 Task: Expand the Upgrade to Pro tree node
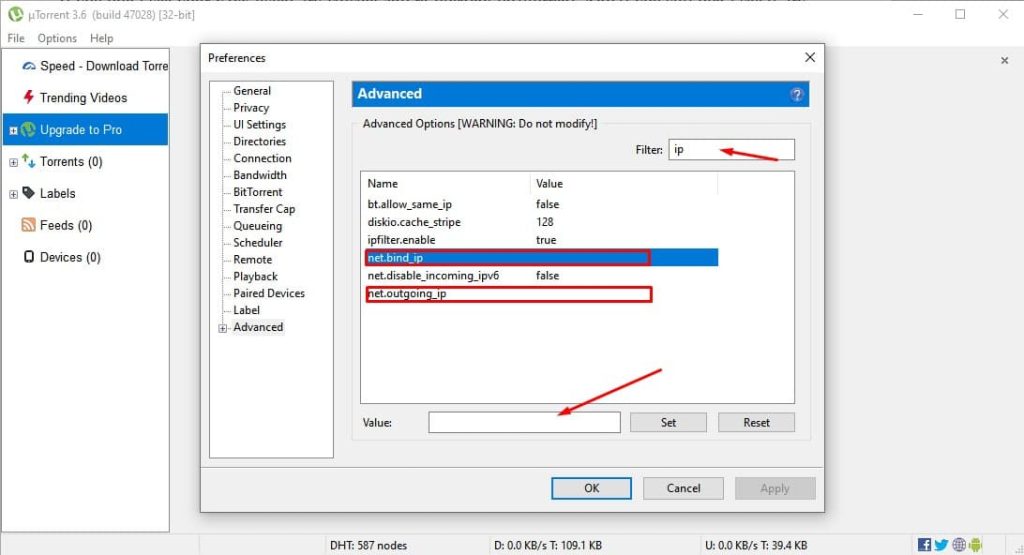13,130
